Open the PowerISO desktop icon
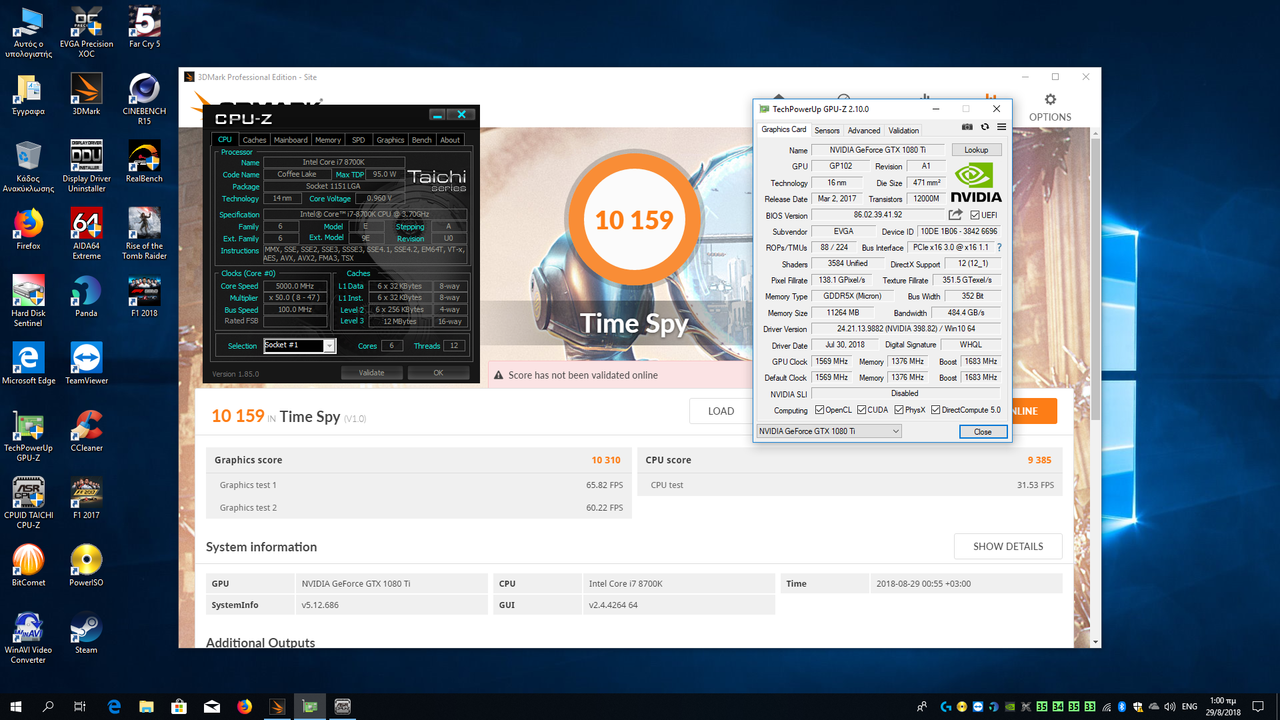The width and height of the screenshot is (1280, 720). [x=86, y=566]
